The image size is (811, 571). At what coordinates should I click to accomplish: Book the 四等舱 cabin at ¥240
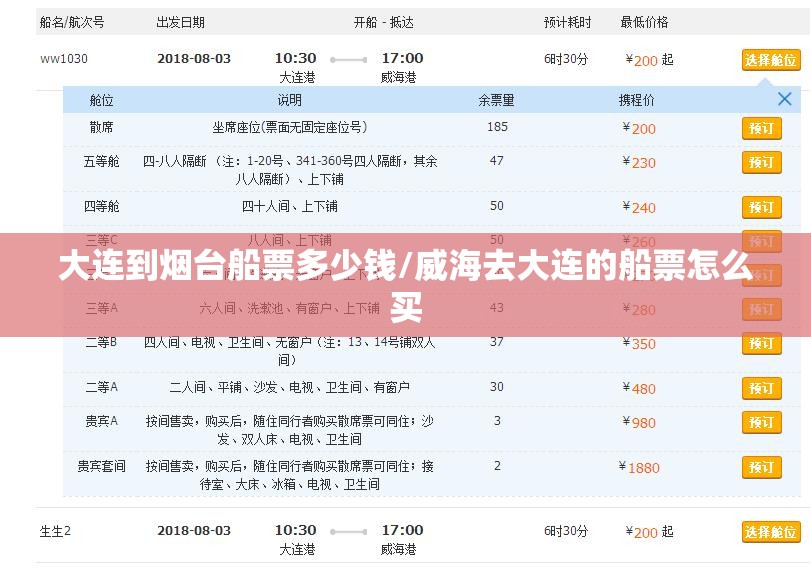[x=761, y=207]
